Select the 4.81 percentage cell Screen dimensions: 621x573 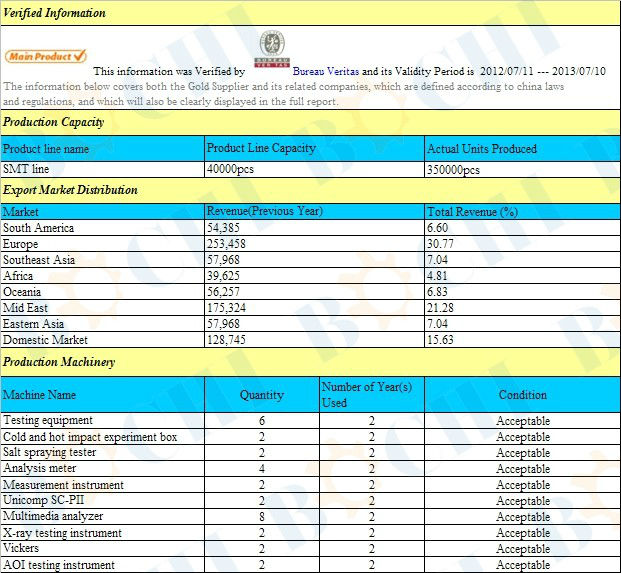522,276
